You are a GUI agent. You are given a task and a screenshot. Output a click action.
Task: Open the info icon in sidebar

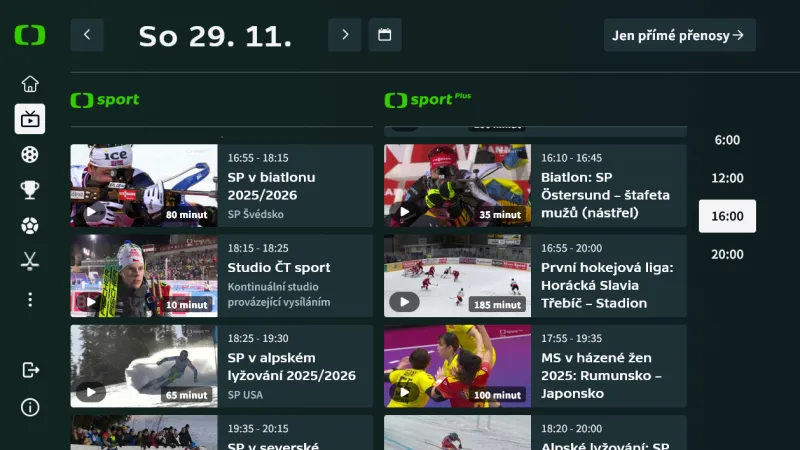[x=30, y=407]
